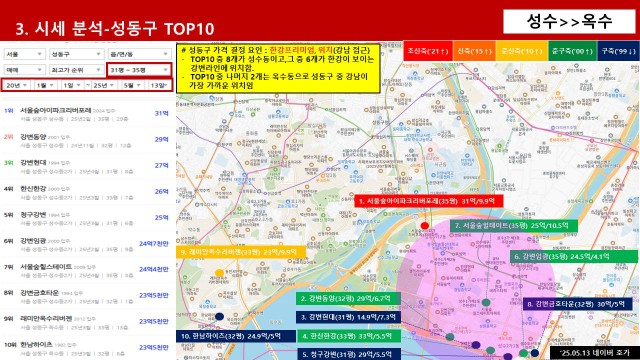Click the 성수>>옥수 header box

click(x=569, y=21)
